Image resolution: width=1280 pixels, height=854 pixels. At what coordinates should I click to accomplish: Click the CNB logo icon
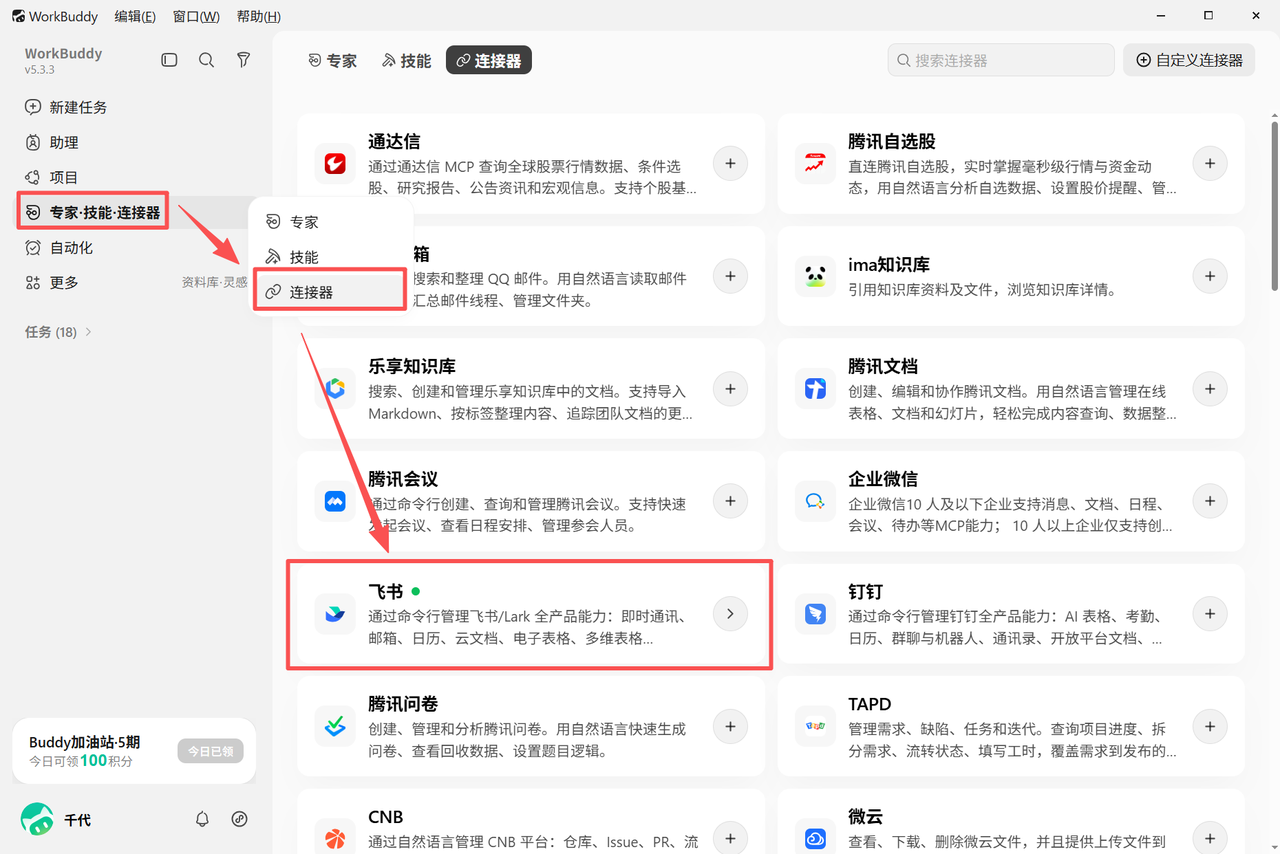tap(335, 838)
